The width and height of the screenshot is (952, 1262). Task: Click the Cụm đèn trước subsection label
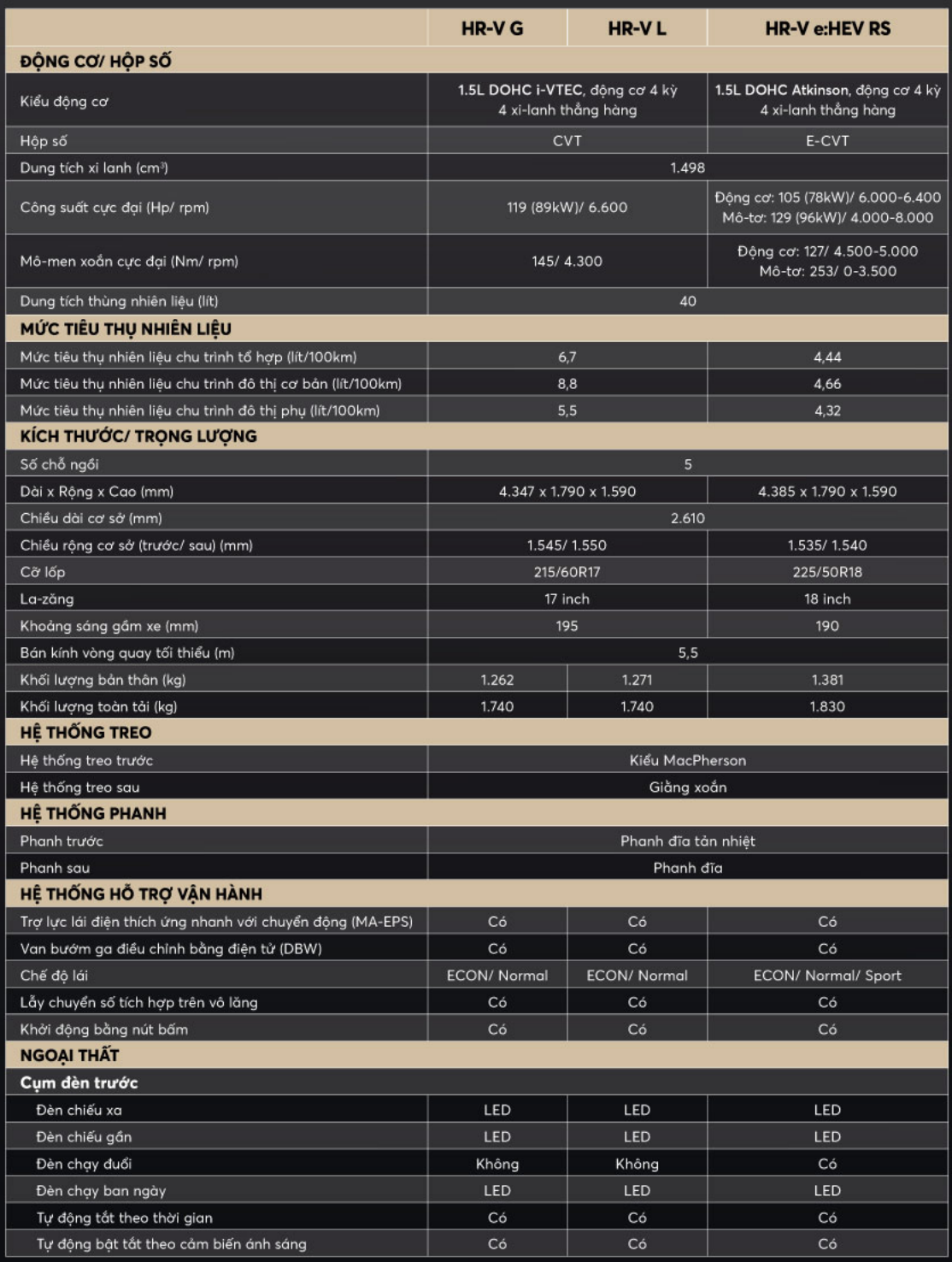click(79, 1083)
